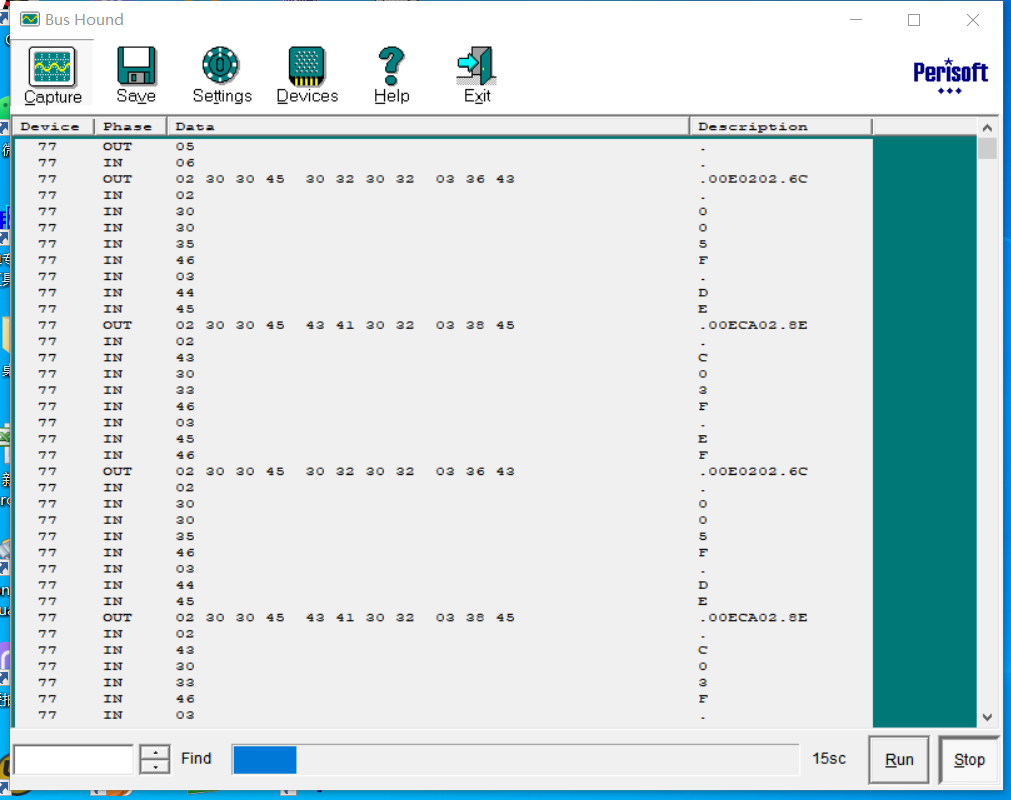Click the capture list scroll-down arrow
Screen dimensions: 1011x800
pyautogui.click(x=987, y=717)
